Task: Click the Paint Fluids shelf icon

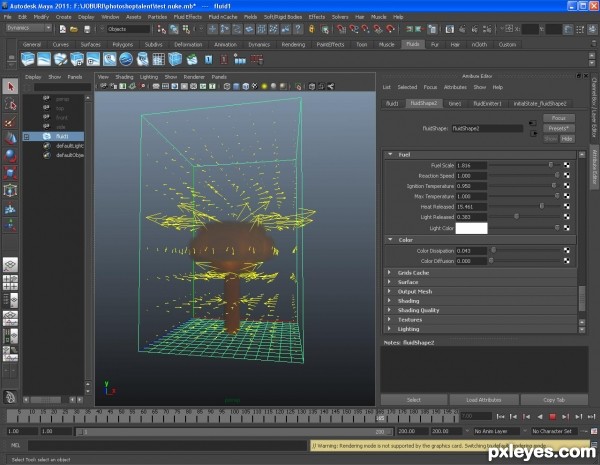Action: (x=60, y=59)
